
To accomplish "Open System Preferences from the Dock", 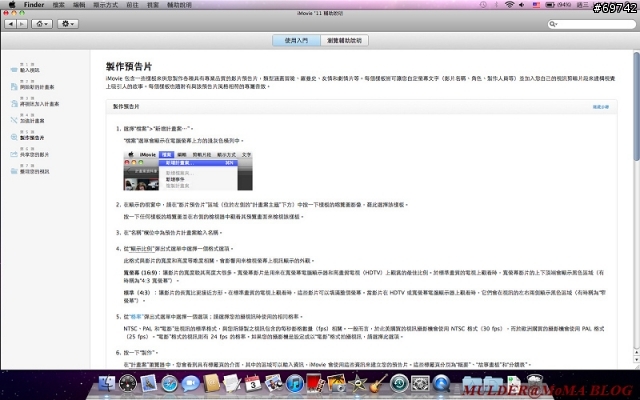I will click(x=420, y=384).
